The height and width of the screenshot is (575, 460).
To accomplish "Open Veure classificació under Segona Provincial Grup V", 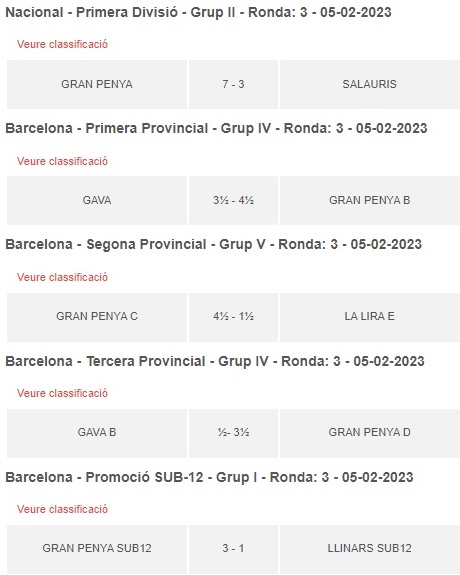I will 62,277.
